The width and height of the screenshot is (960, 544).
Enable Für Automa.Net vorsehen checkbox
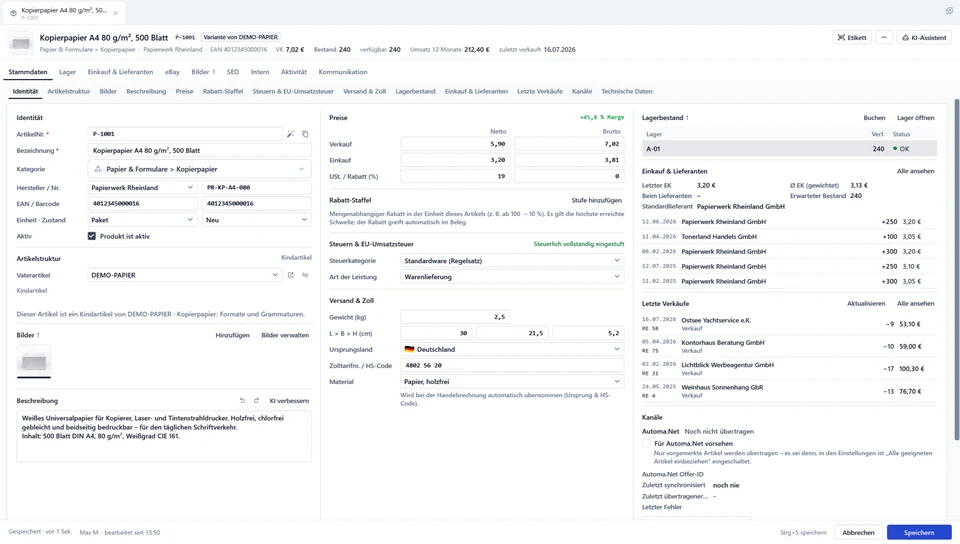(646, 444)
